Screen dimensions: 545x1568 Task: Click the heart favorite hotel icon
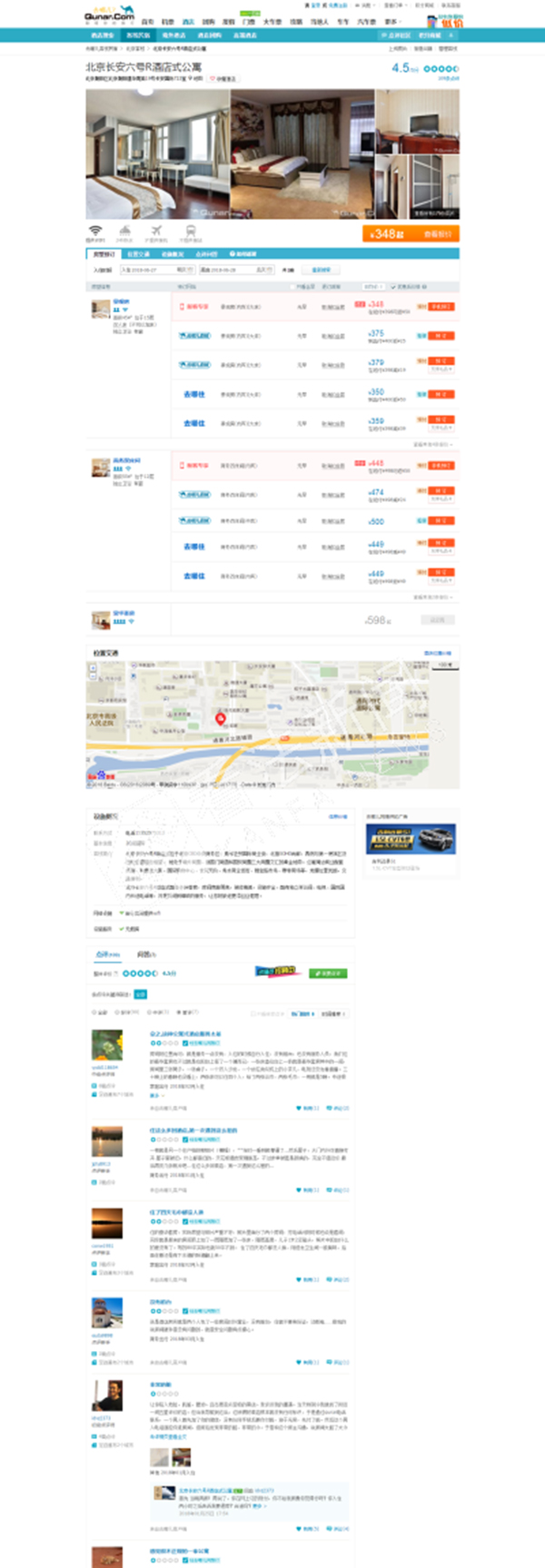tap(213, 79)
